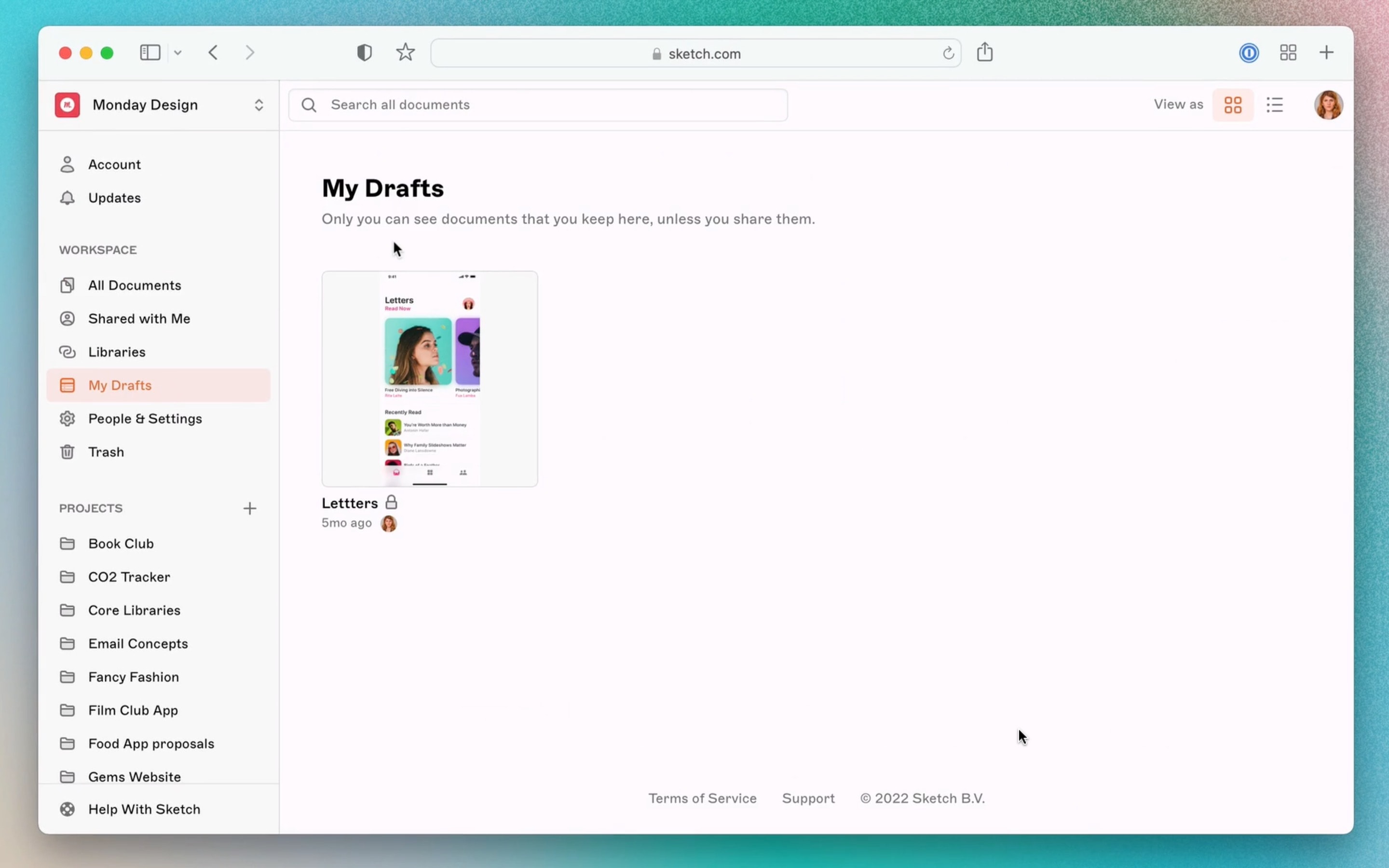Viewport: 1389px width, 868px height.
Task: Open the user profile avatar menu
Action: (x=1328, y=105)
